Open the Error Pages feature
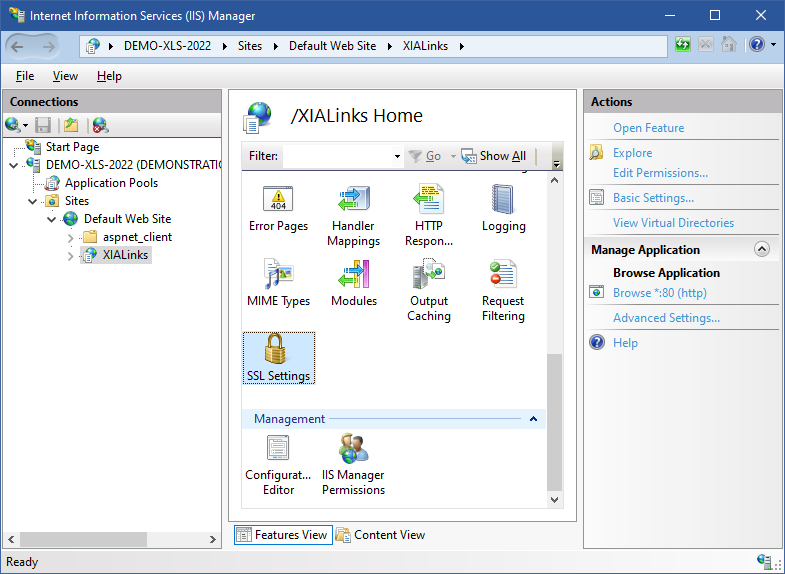Viewport: 785px width, 574px height. coord(278,209)
